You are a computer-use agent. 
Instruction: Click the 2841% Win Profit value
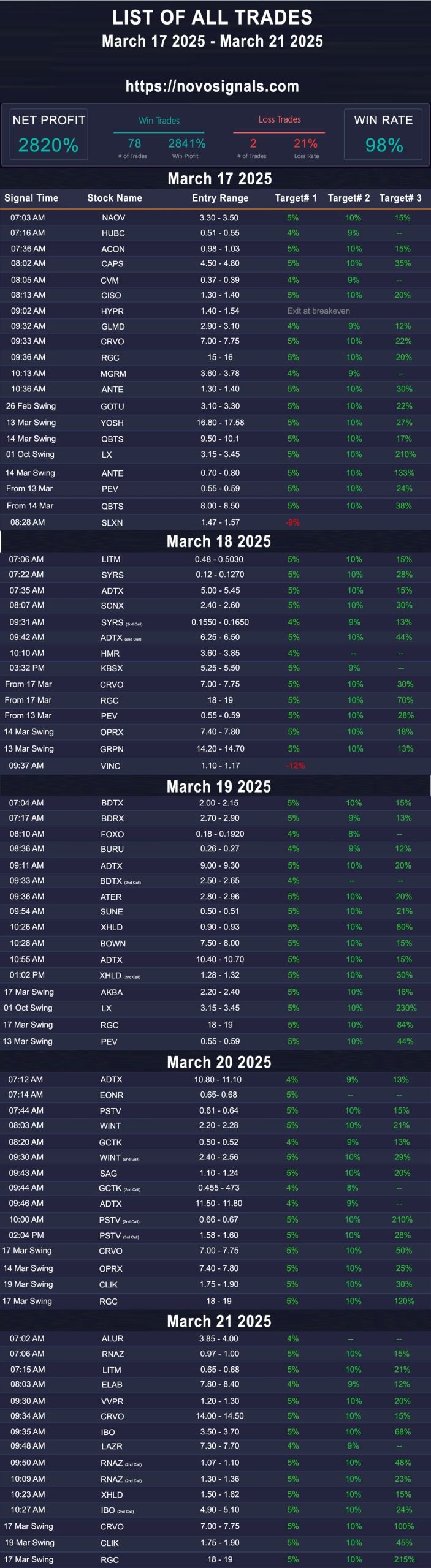(x=187, y=143)
